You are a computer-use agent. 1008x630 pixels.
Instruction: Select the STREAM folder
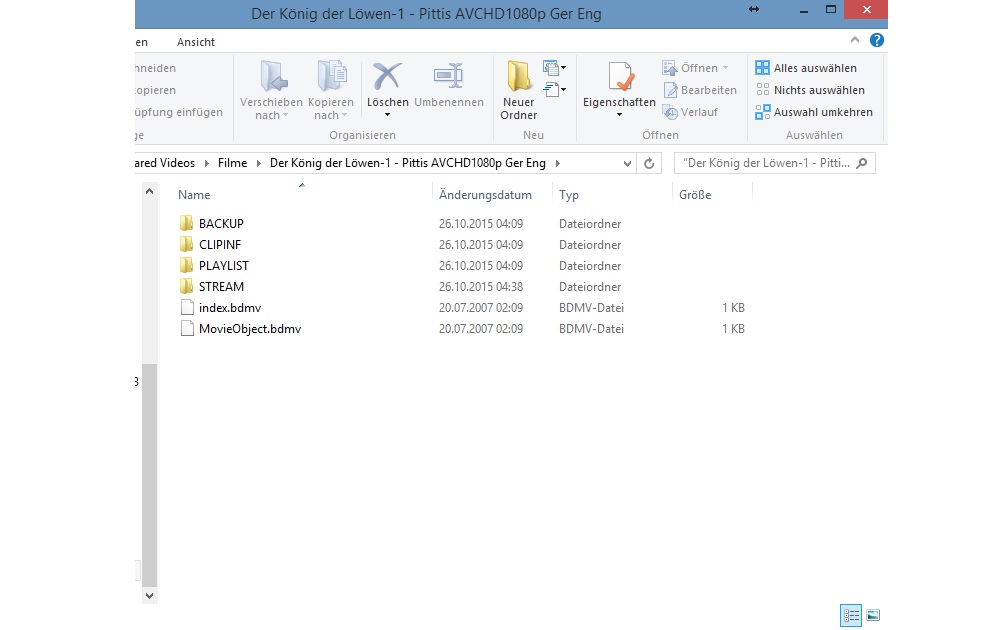(x=221, y=287)
